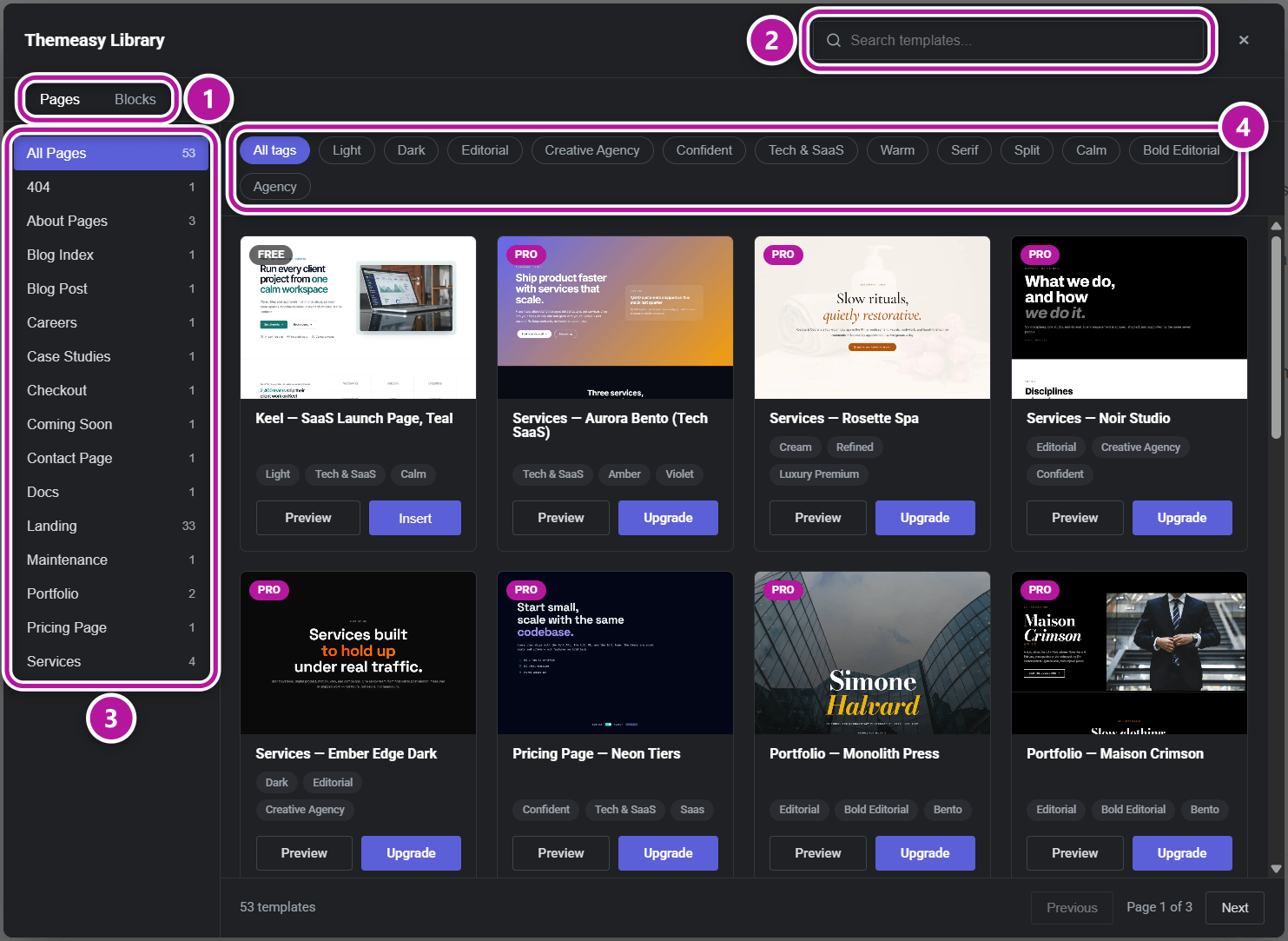Click the Violet tag on Aurora Bento card

(x=679, y=474)
